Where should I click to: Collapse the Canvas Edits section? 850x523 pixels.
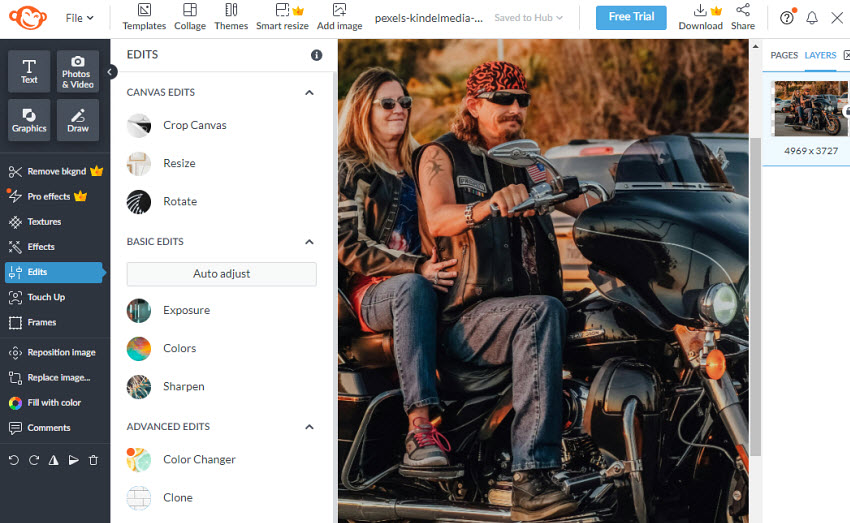(309, 93)
